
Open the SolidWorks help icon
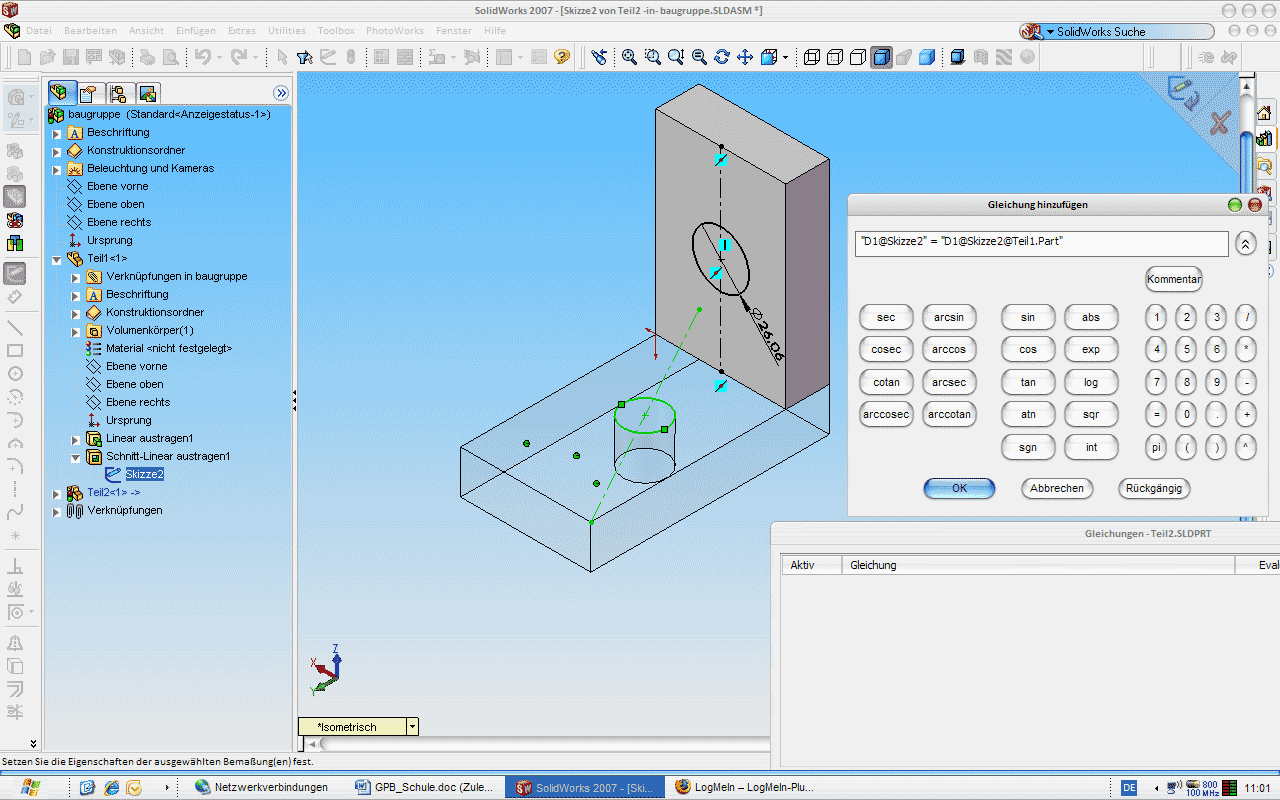[x=562, y=57]
